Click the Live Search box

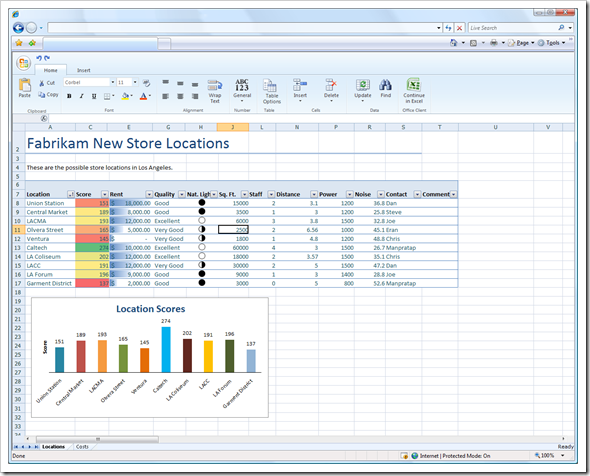click(512, 28)
